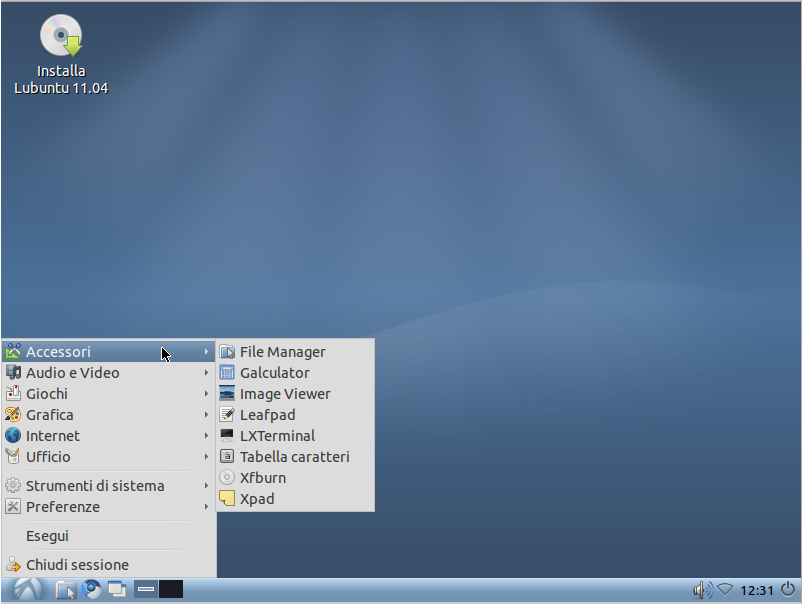This screenshot has width=802, height=604.
Task: Select the Accessori menu category
Action: [x=109, y=352]
